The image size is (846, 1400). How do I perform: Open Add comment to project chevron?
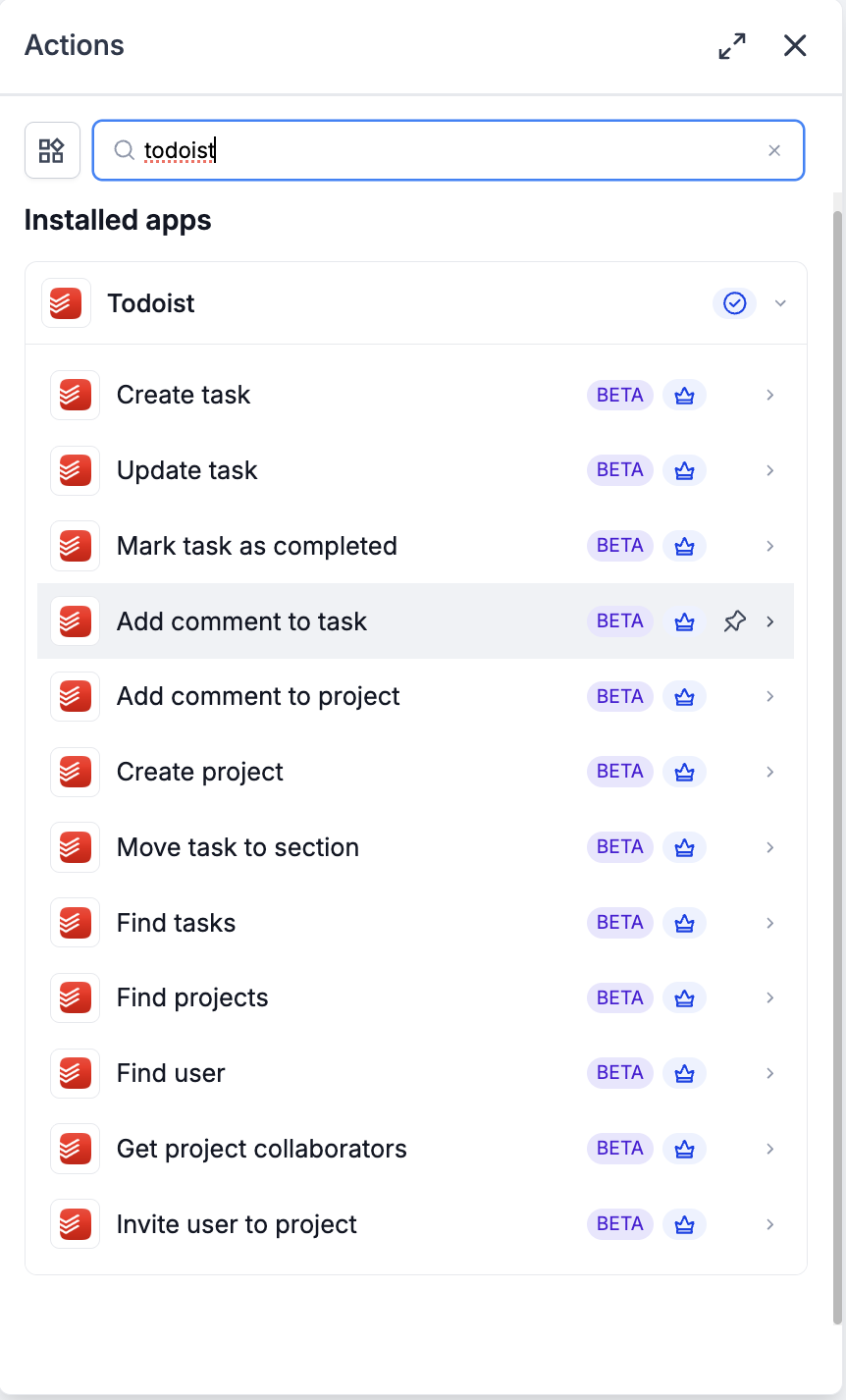point(770,696)
